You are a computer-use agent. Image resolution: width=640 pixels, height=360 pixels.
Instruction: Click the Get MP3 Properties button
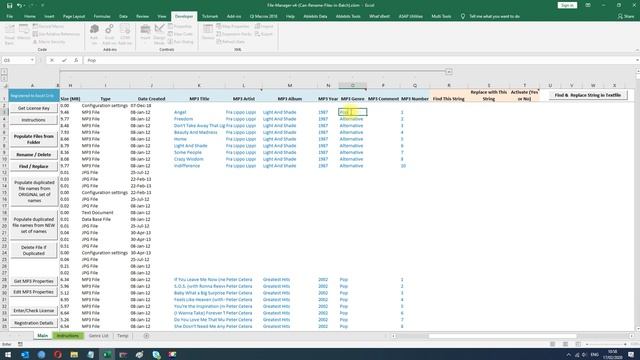[33, 281]
